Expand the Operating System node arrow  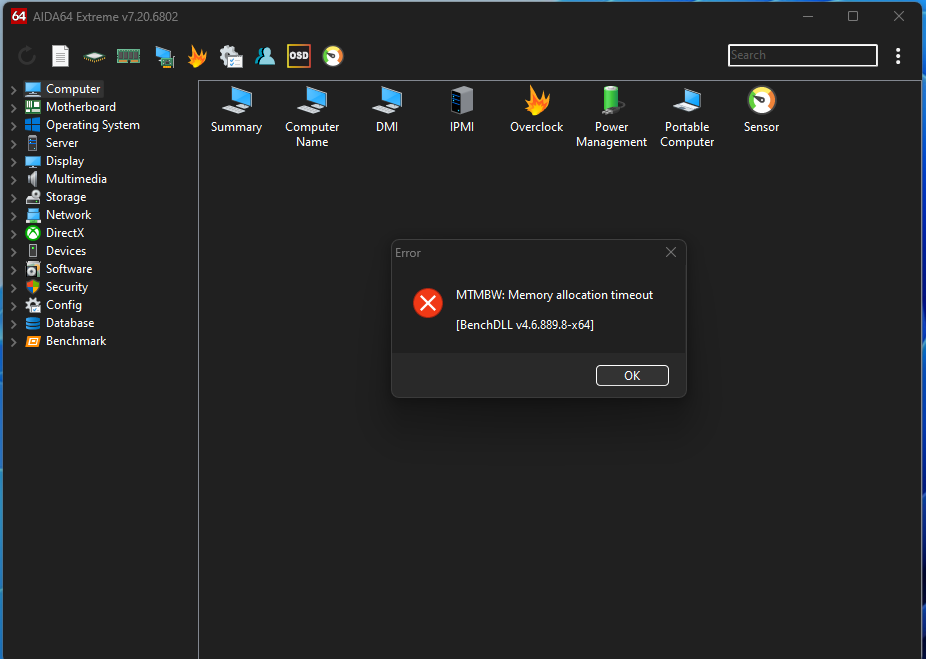[x=14, y=126]
